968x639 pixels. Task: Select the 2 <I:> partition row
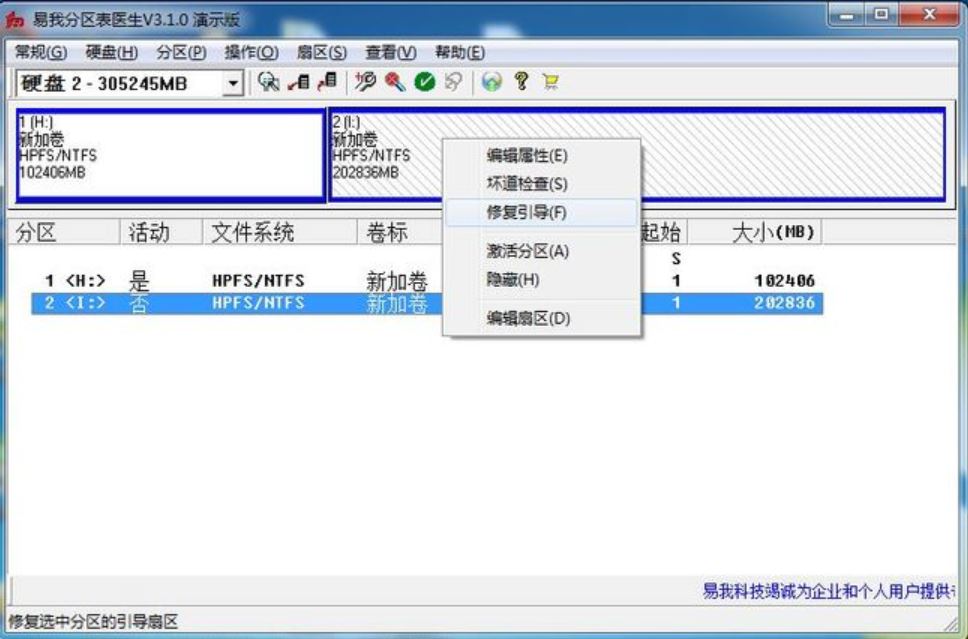pos(427,303)
